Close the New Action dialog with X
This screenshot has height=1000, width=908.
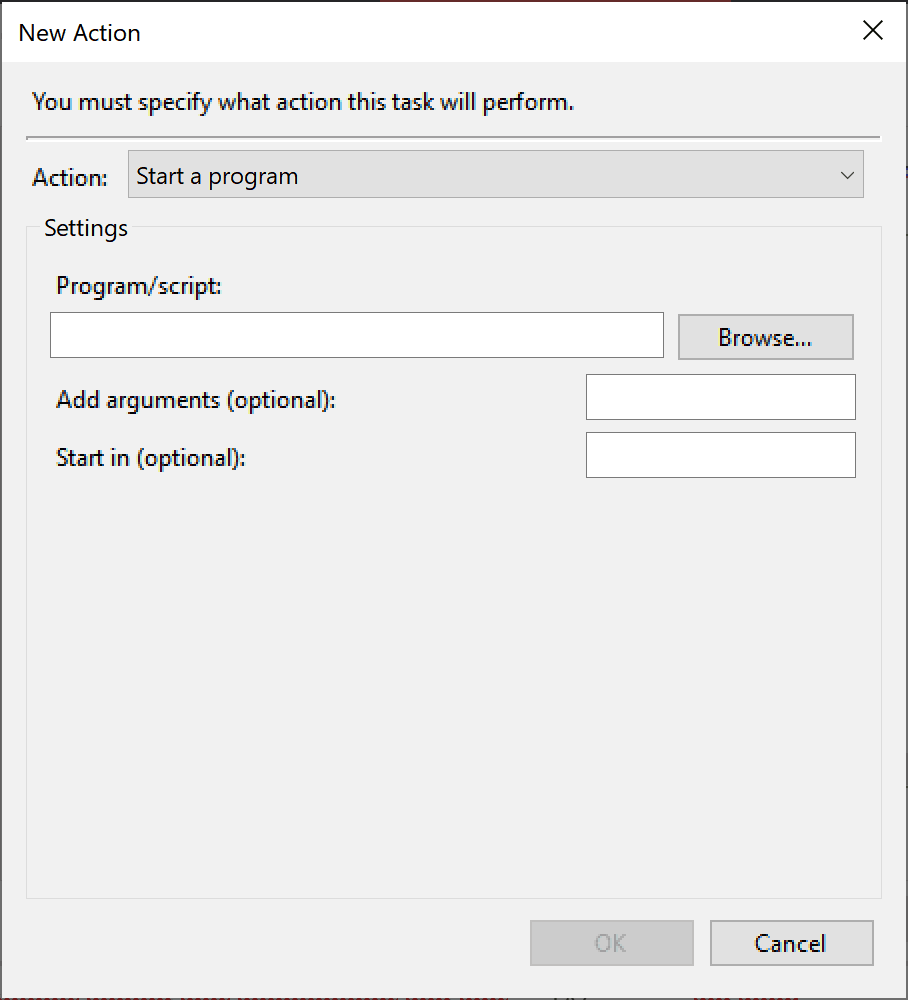click(872, 30)
